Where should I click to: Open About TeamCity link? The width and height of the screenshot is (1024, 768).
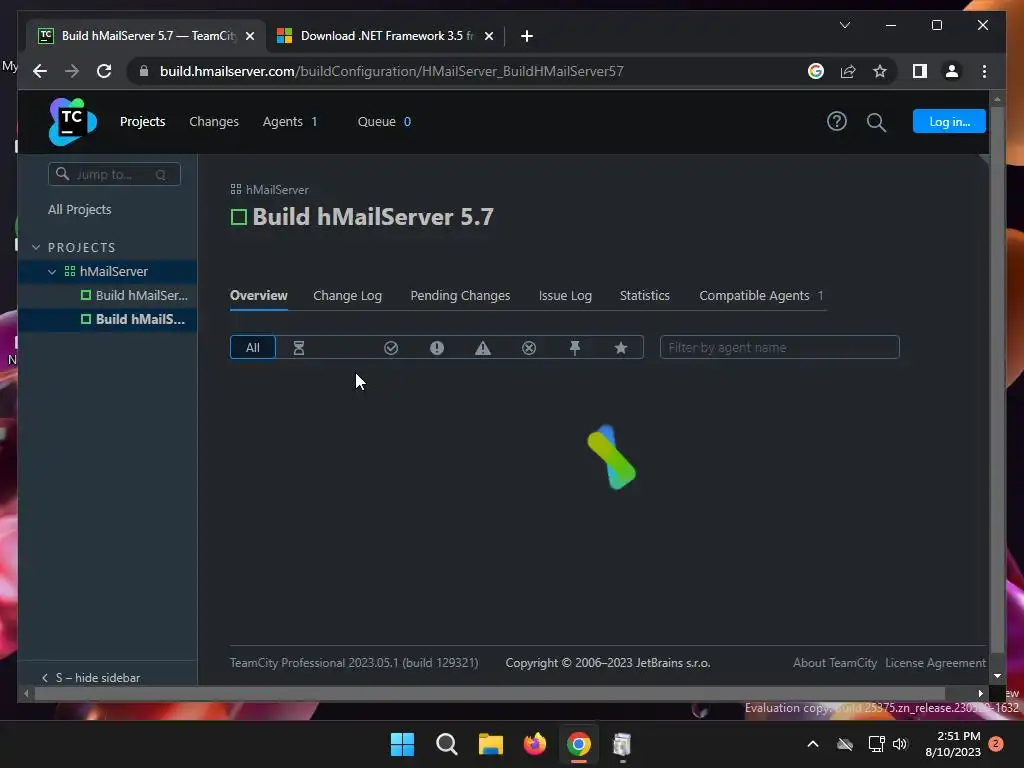pyautogui.click(x=835, y=663)
